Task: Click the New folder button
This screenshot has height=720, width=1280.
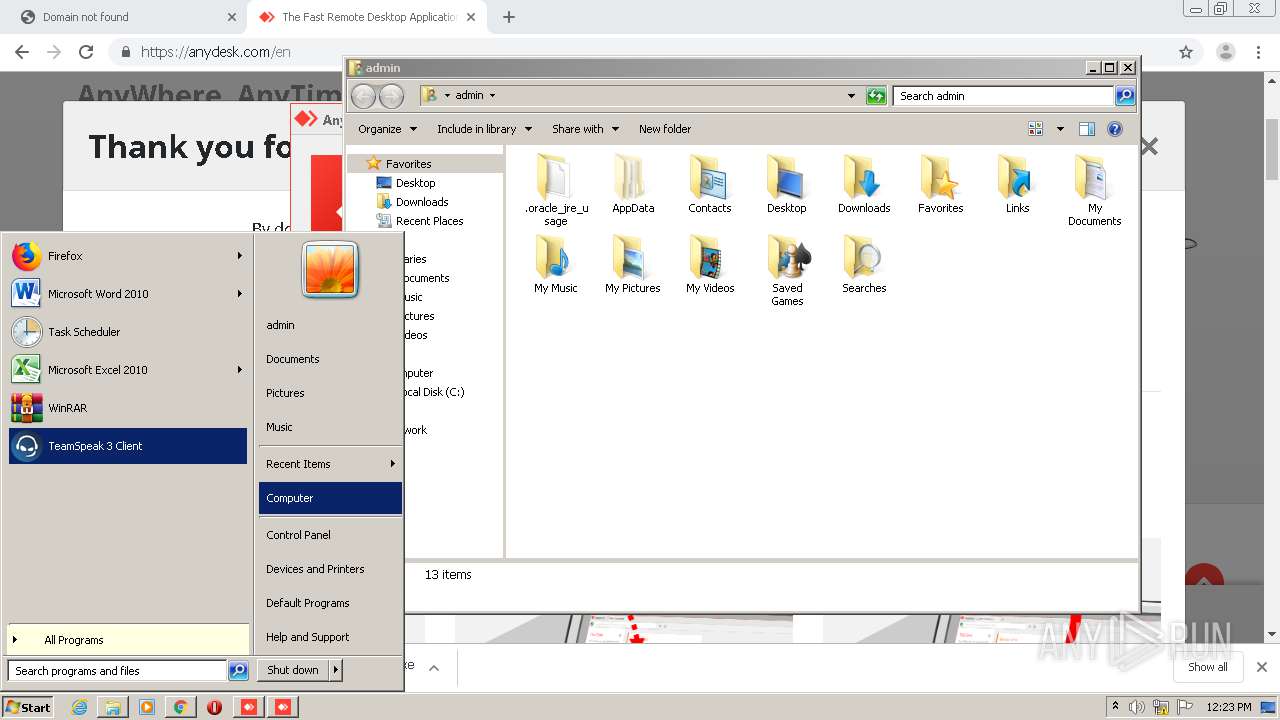Action: tap(665, 129)
